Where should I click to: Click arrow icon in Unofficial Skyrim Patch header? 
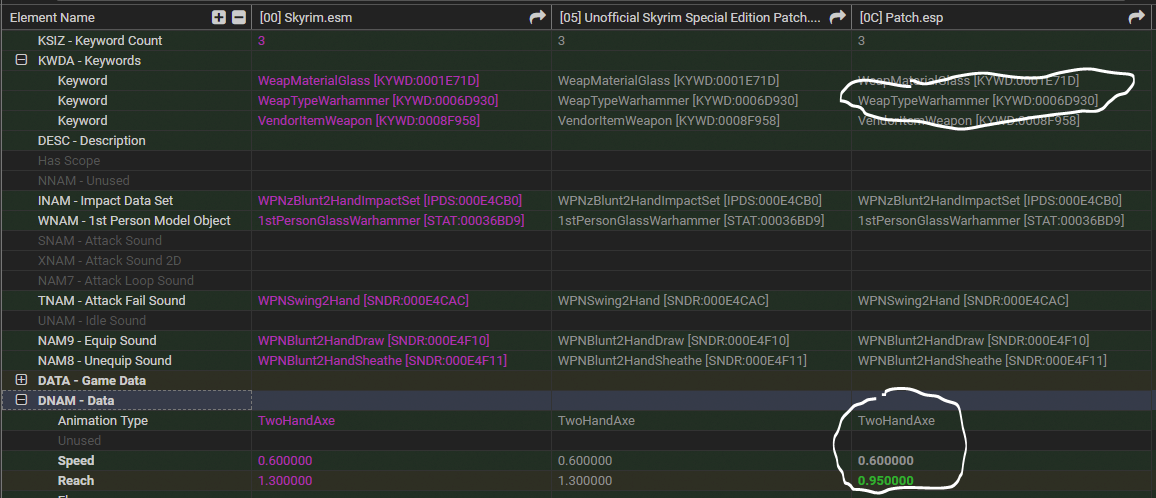click(837, 17)
